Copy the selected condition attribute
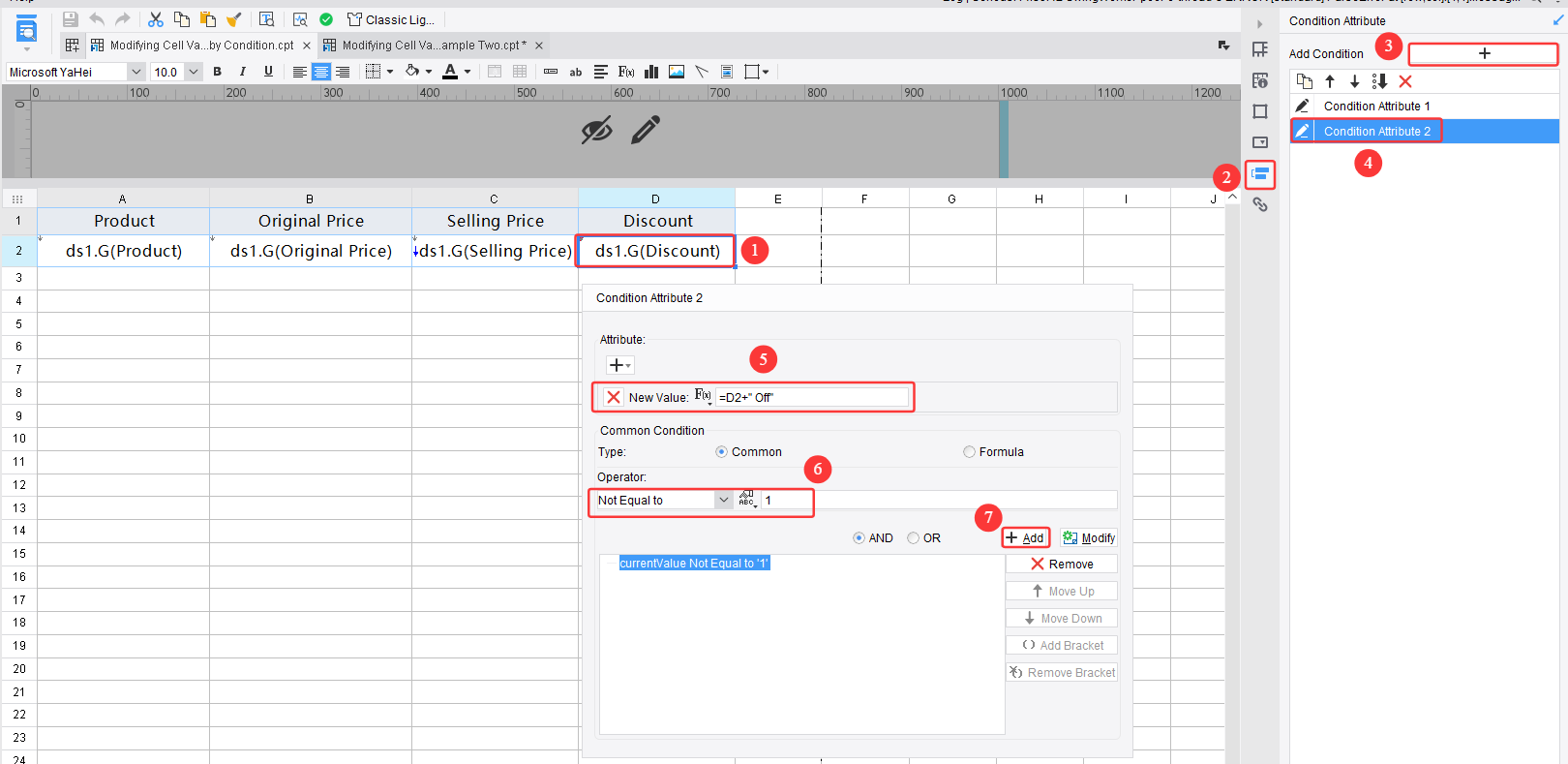Viewport: 1568px width, 764px height. (1305, 81)
